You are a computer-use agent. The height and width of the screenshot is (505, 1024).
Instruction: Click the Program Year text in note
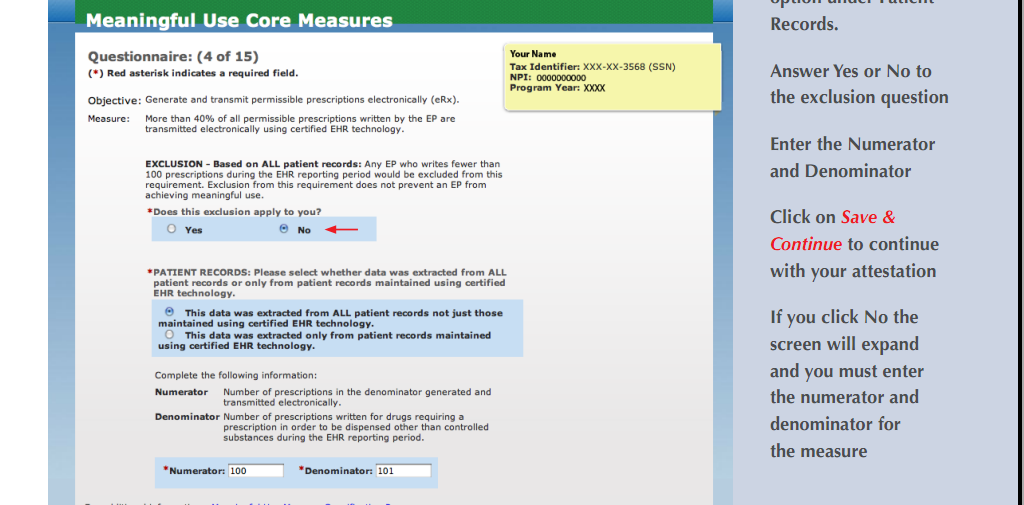[557, 88]
